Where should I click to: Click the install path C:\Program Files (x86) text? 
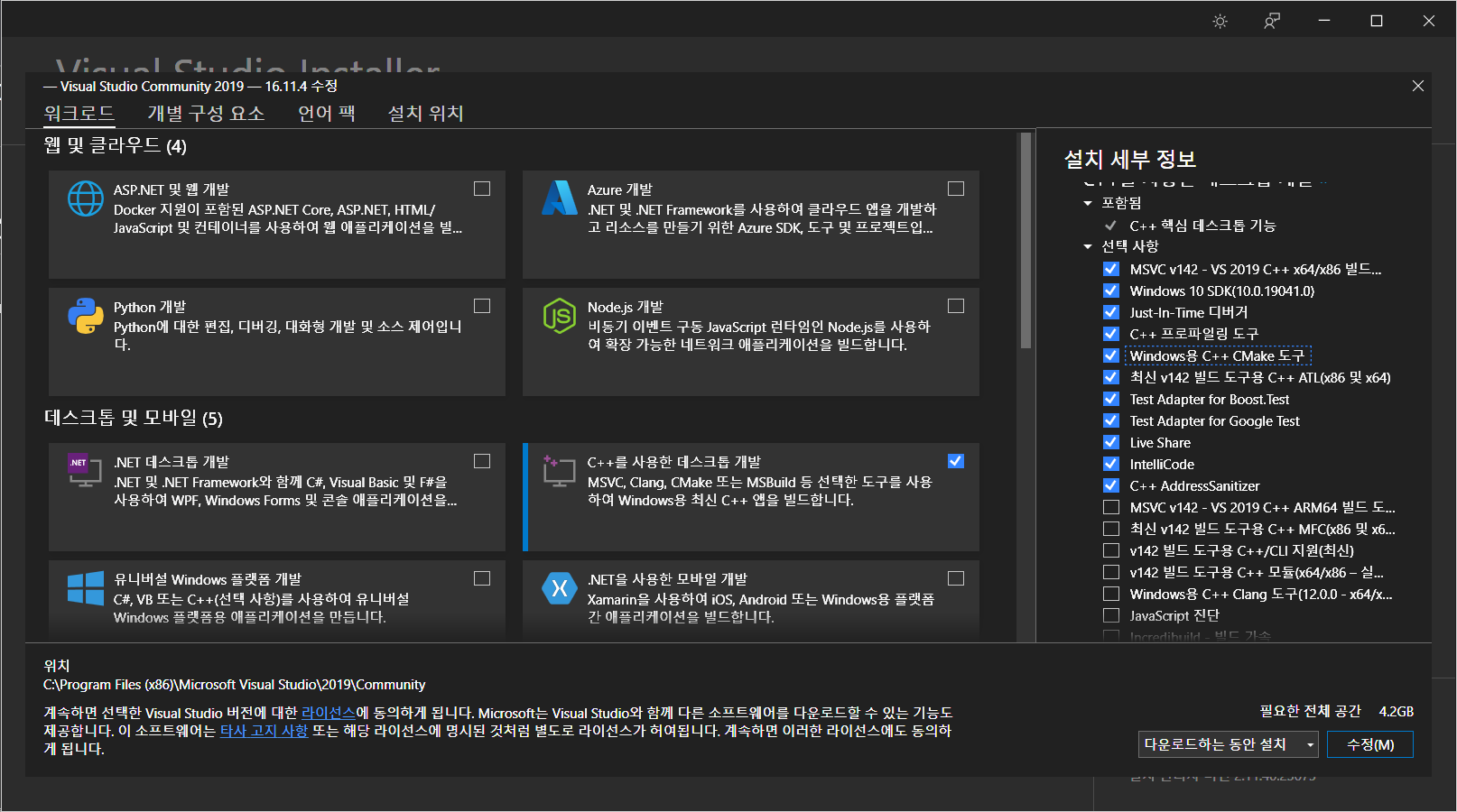coord(235,685)
